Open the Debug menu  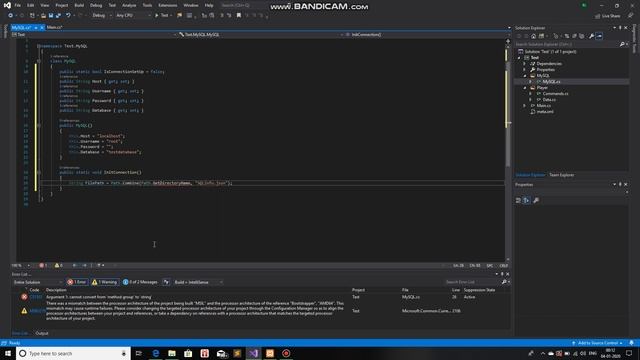pyautogui.click(x=96, y=5)
